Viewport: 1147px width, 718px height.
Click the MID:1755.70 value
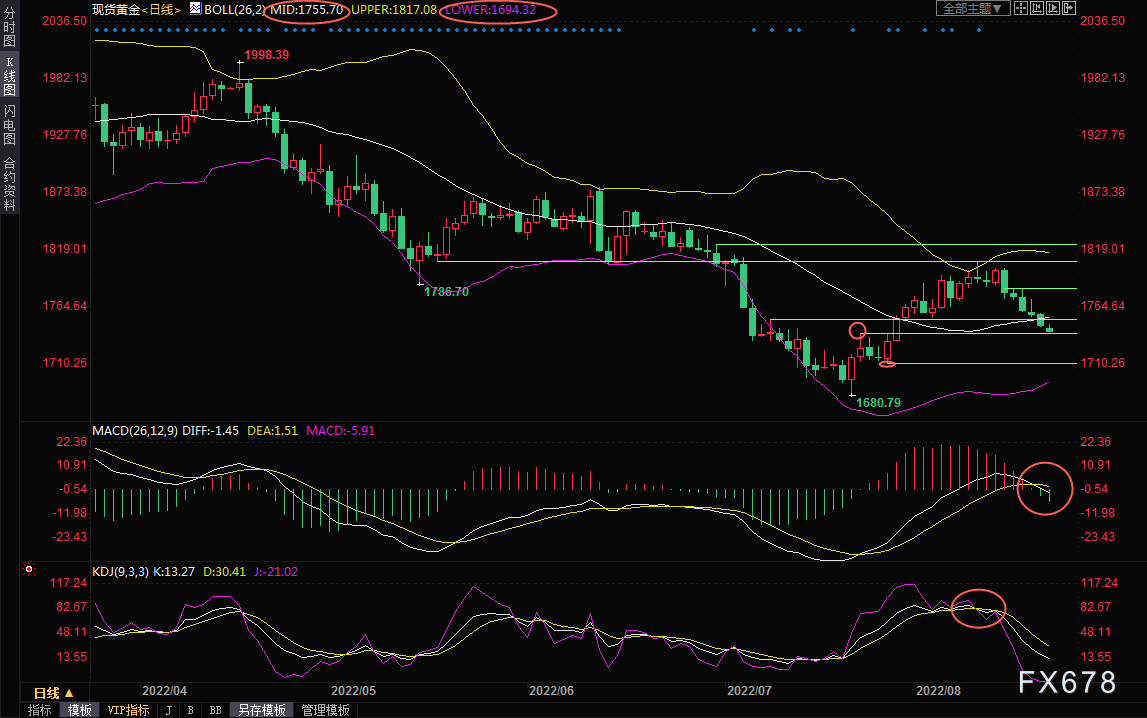[307, 10]
